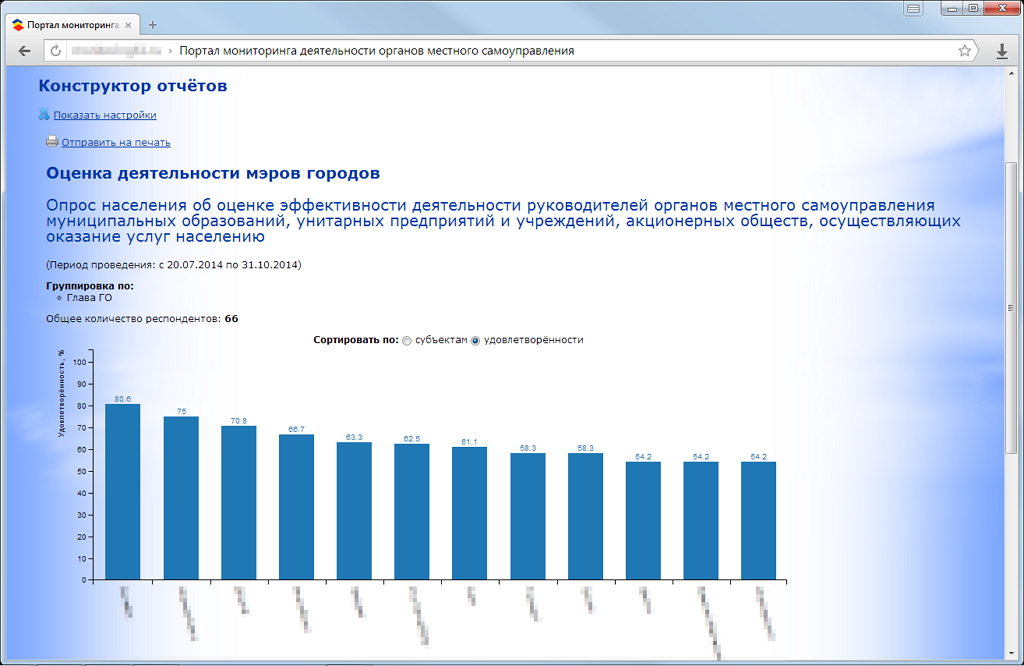Click the Общее количество респондентов: 66 text

click(142, 319)
